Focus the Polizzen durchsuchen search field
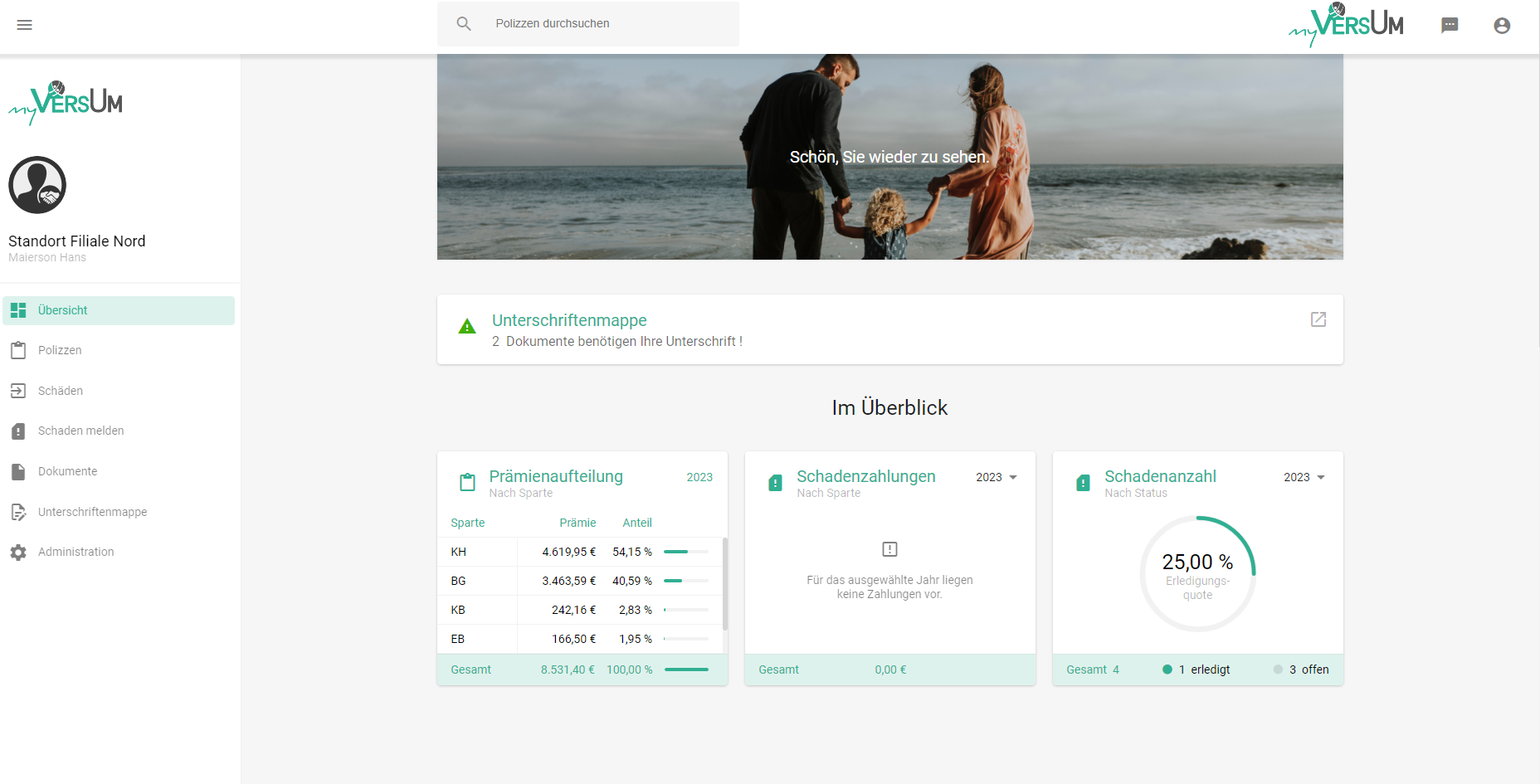Screen dimensions: 1540x784 pos(588,24)
